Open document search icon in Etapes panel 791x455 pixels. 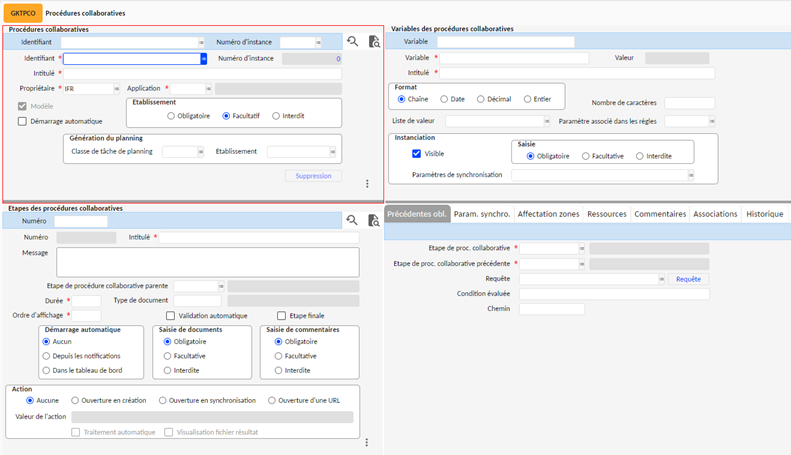(374, 220)
